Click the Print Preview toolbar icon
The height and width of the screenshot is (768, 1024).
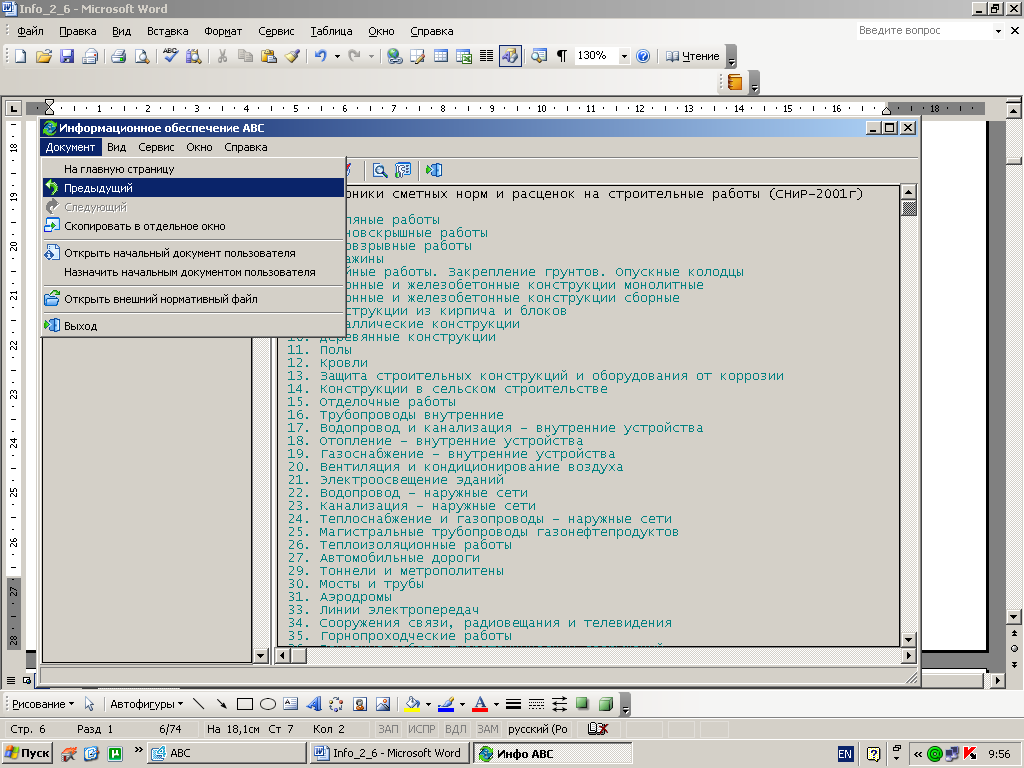[x=142, y=56]
